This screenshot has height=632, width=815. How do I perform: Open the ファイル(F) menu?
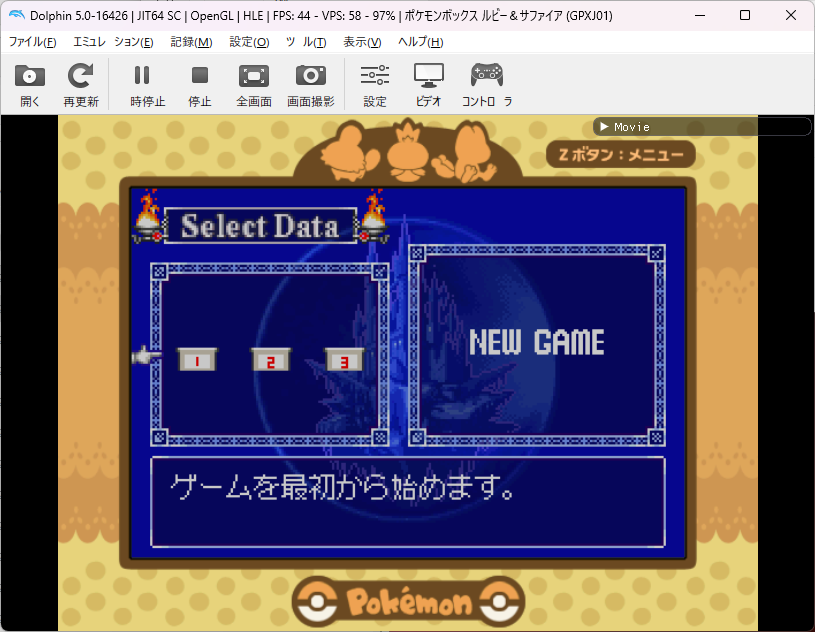pyautogui.click(x=32, y=42)
